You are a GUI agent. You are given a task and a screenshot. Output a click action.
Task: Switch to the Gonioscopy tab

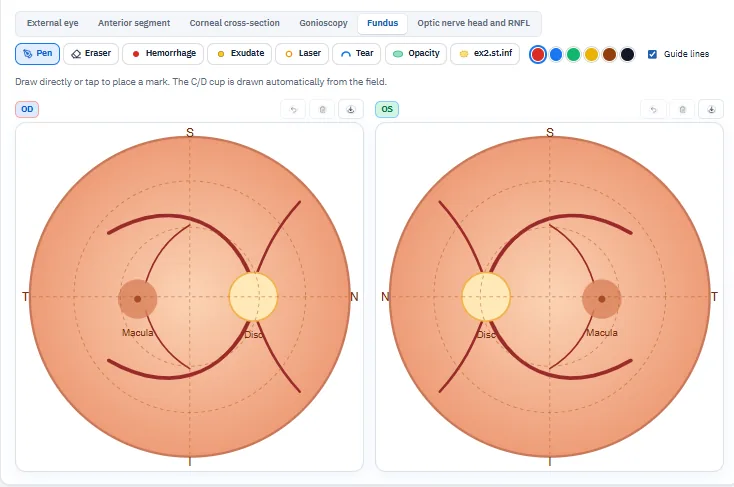coord(323,23)
